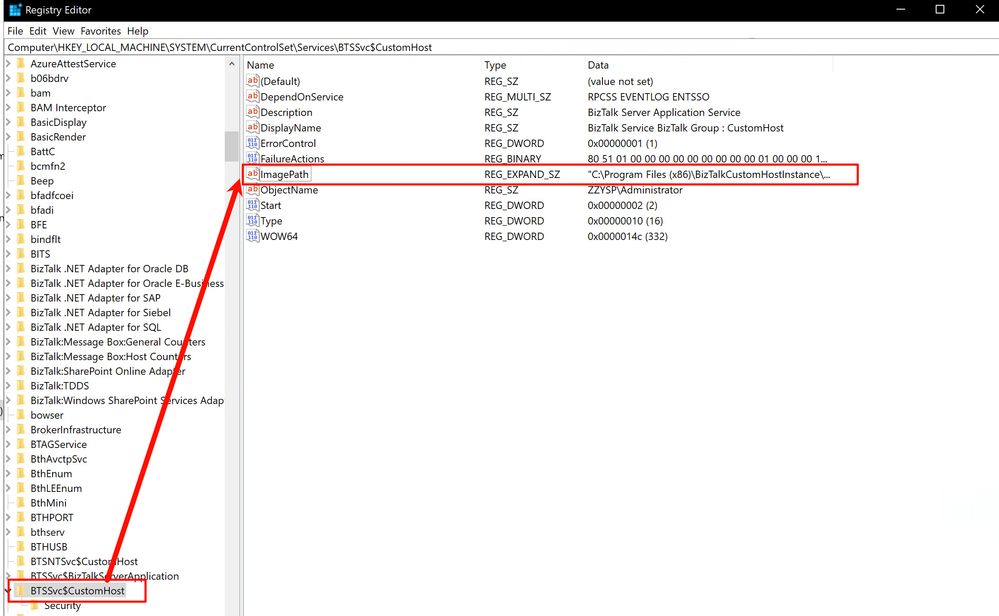Click the BAM Interceptor folder icon
999x616 pixels.
click(21, 108)
